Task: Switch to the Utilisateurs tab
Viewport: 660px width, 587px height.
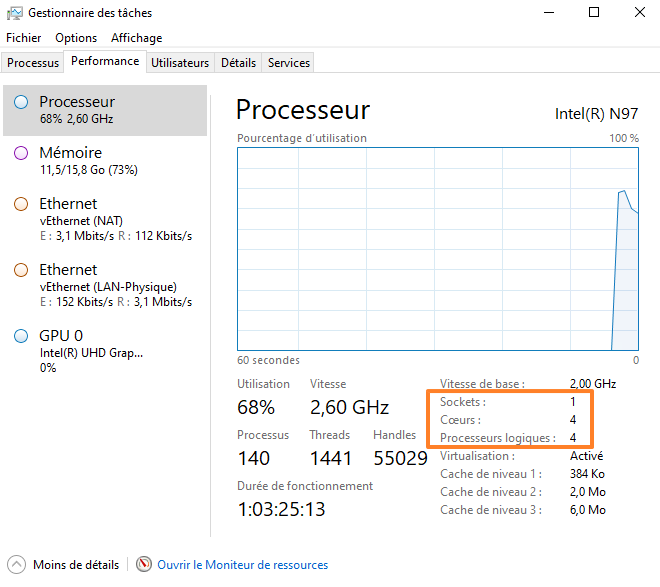Action: tap(180, 62)
